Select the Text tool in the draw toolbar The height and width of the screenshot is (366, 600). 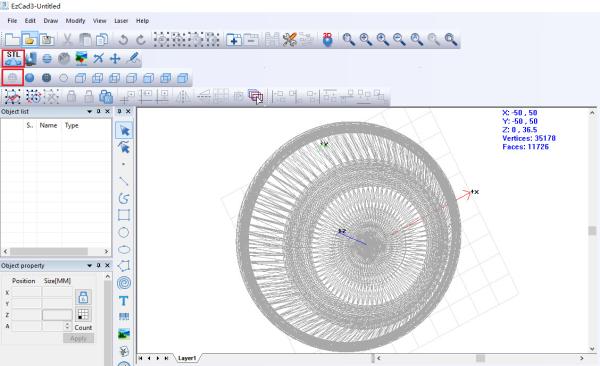point(124,301)
